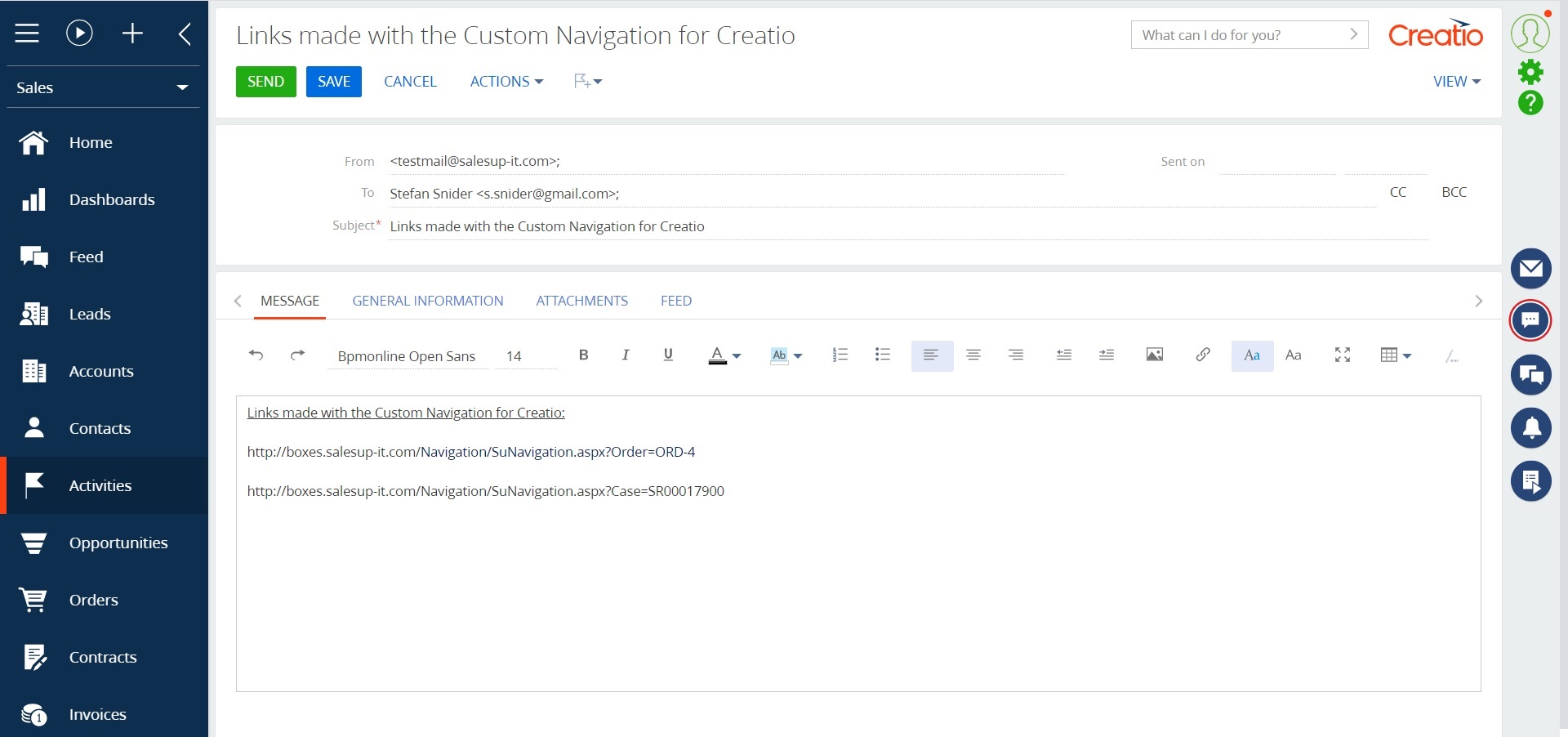
Task: Open the Accounts section
Action: click(x=104, y=371)
